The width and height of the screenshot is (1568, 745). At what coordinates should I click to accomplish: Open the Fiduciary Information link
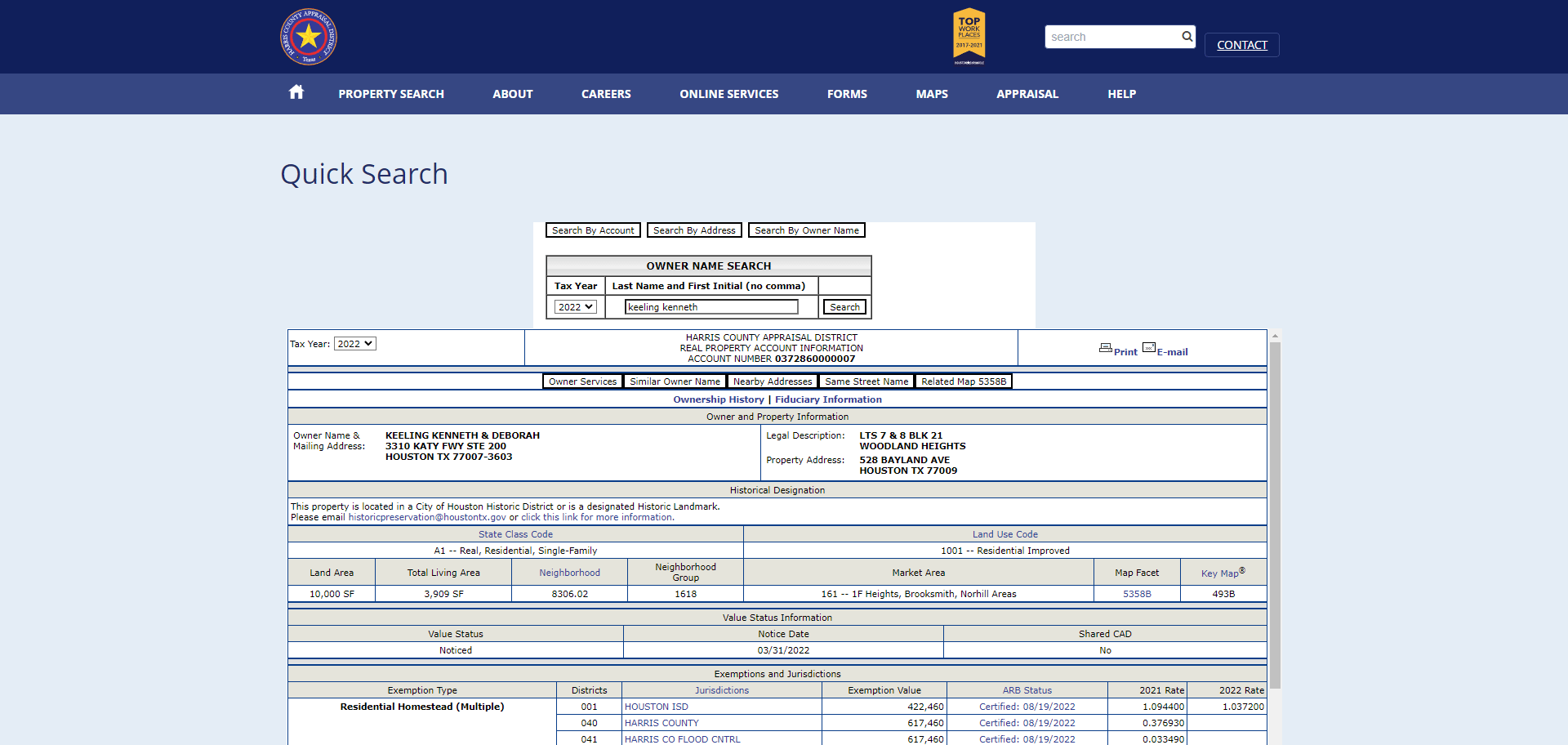tap(828, 399)
